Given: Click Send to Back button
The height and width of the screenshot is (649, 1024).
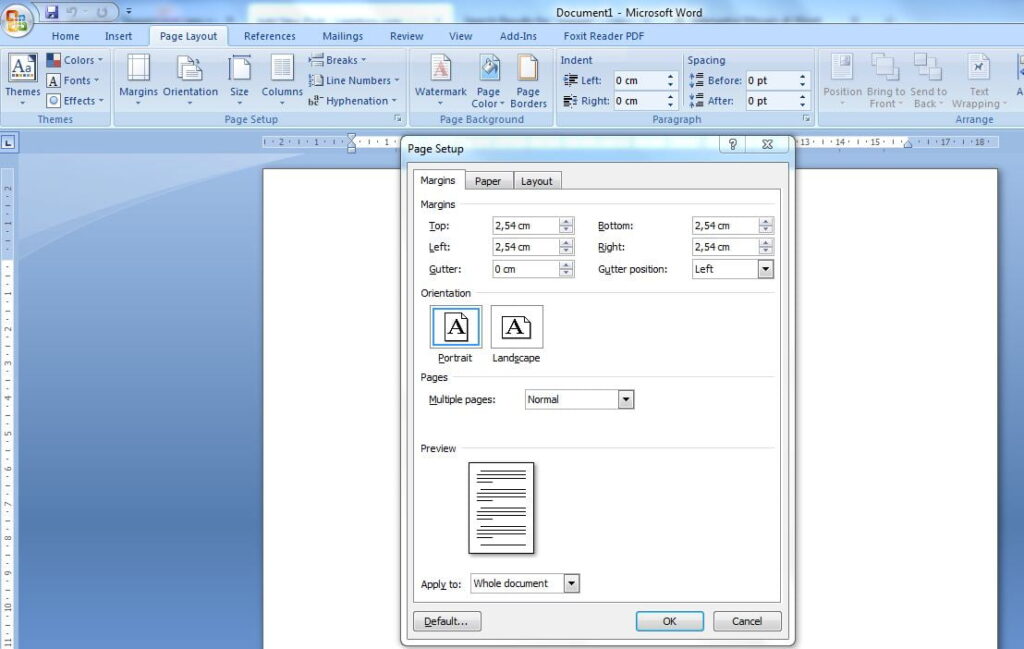Looking at the screenshot, I should pyautogui.click(x=928, y=80).
